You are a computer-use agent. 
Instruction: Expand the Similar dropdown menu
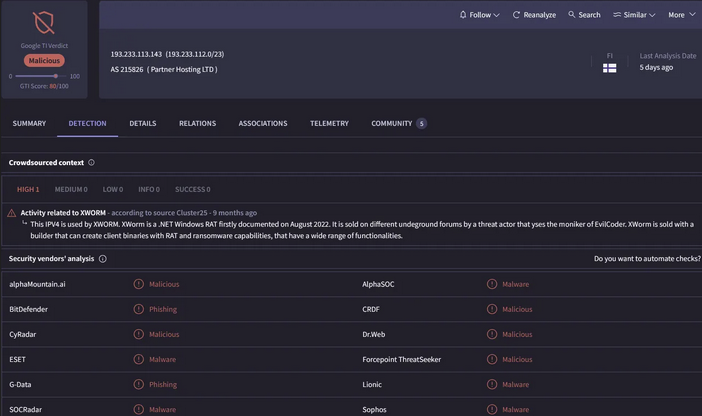(x=635, y=15)
